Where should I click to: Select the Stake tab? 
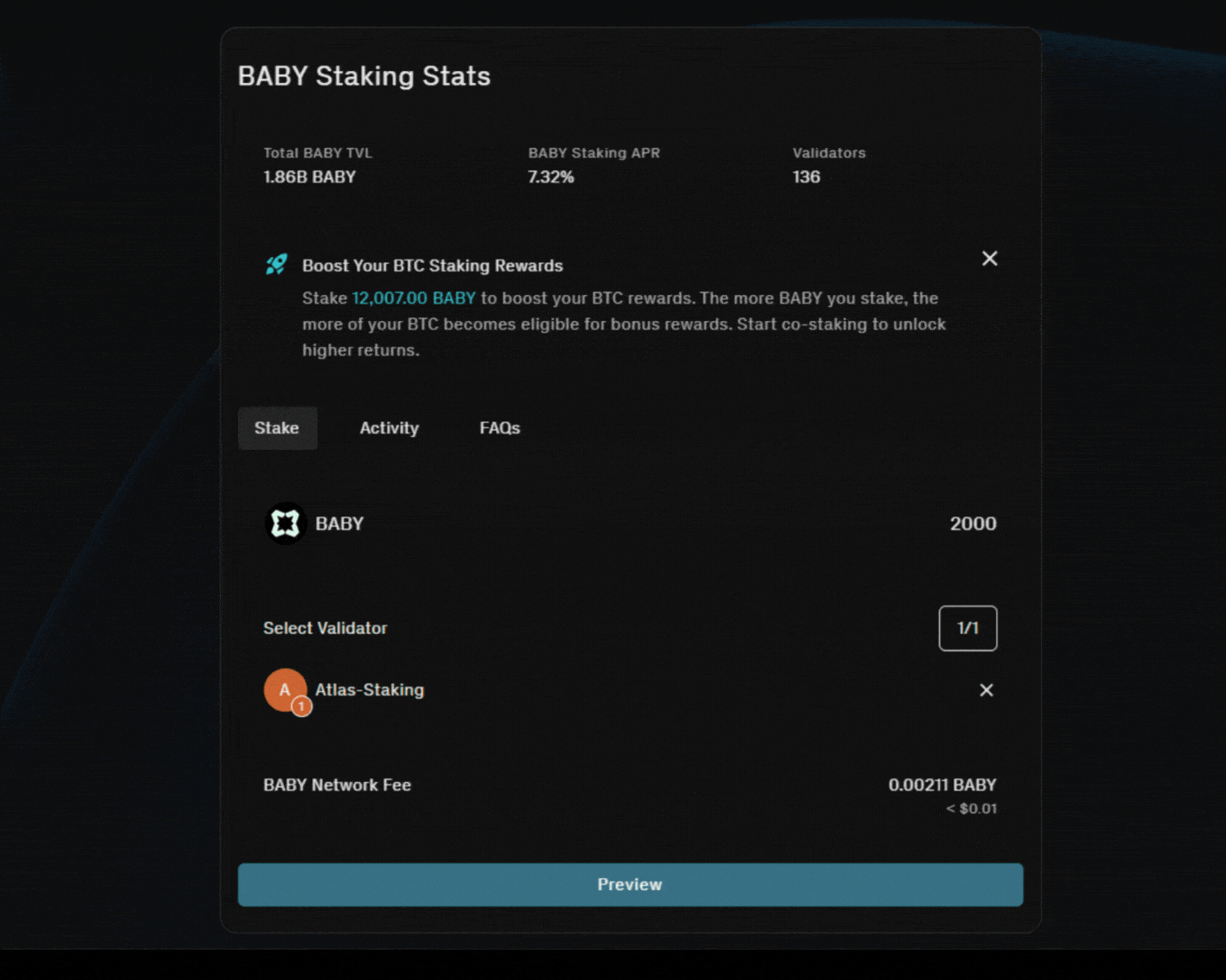277,427
